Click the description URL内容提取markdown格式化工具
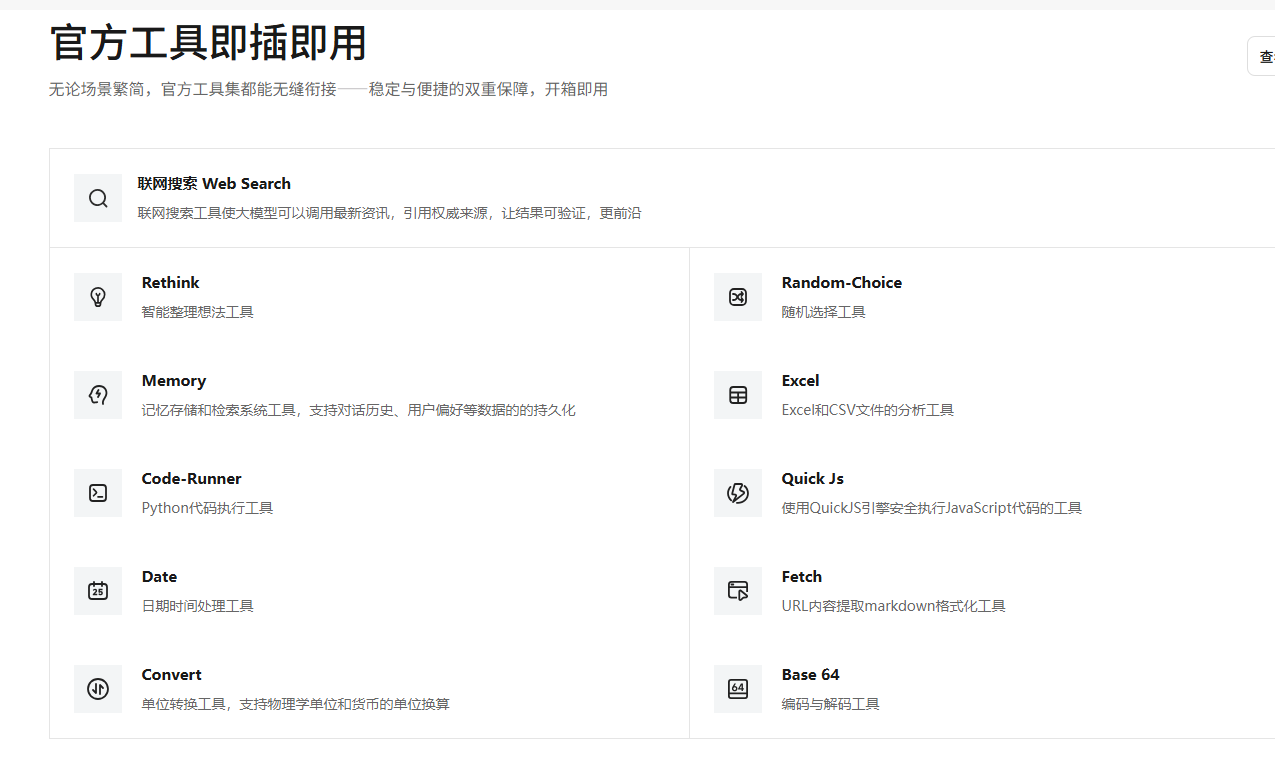This screenshot has width=1275, height=780. [894, 606]
